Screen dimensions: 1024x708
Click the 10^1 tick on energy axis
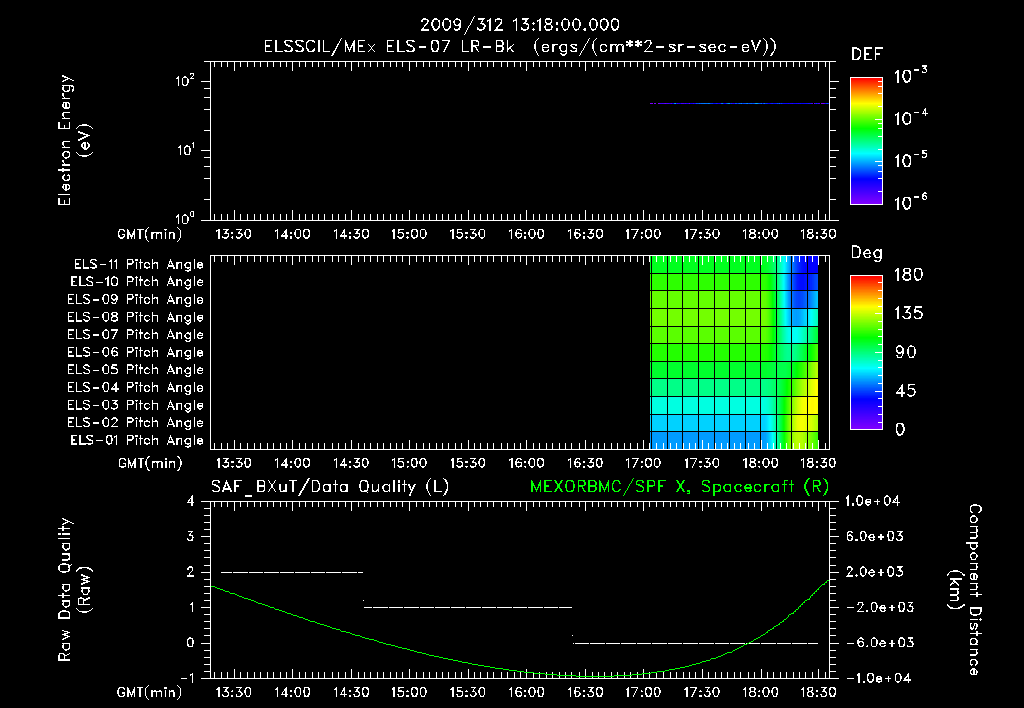pos(185,150)
